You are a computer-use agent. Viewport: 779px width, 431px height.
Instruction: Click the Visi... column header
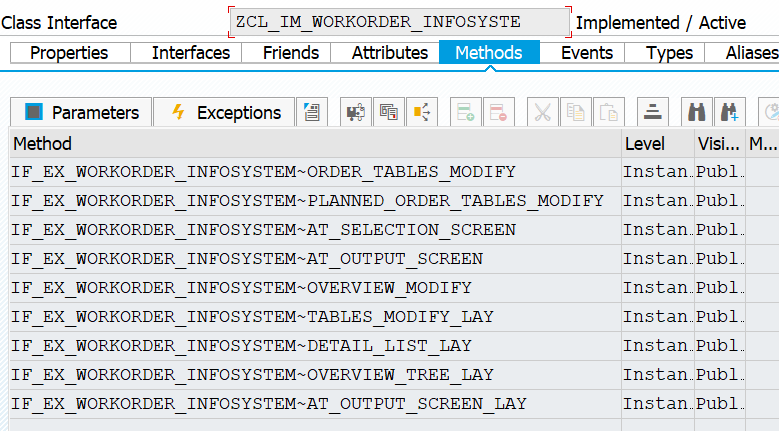720,144
